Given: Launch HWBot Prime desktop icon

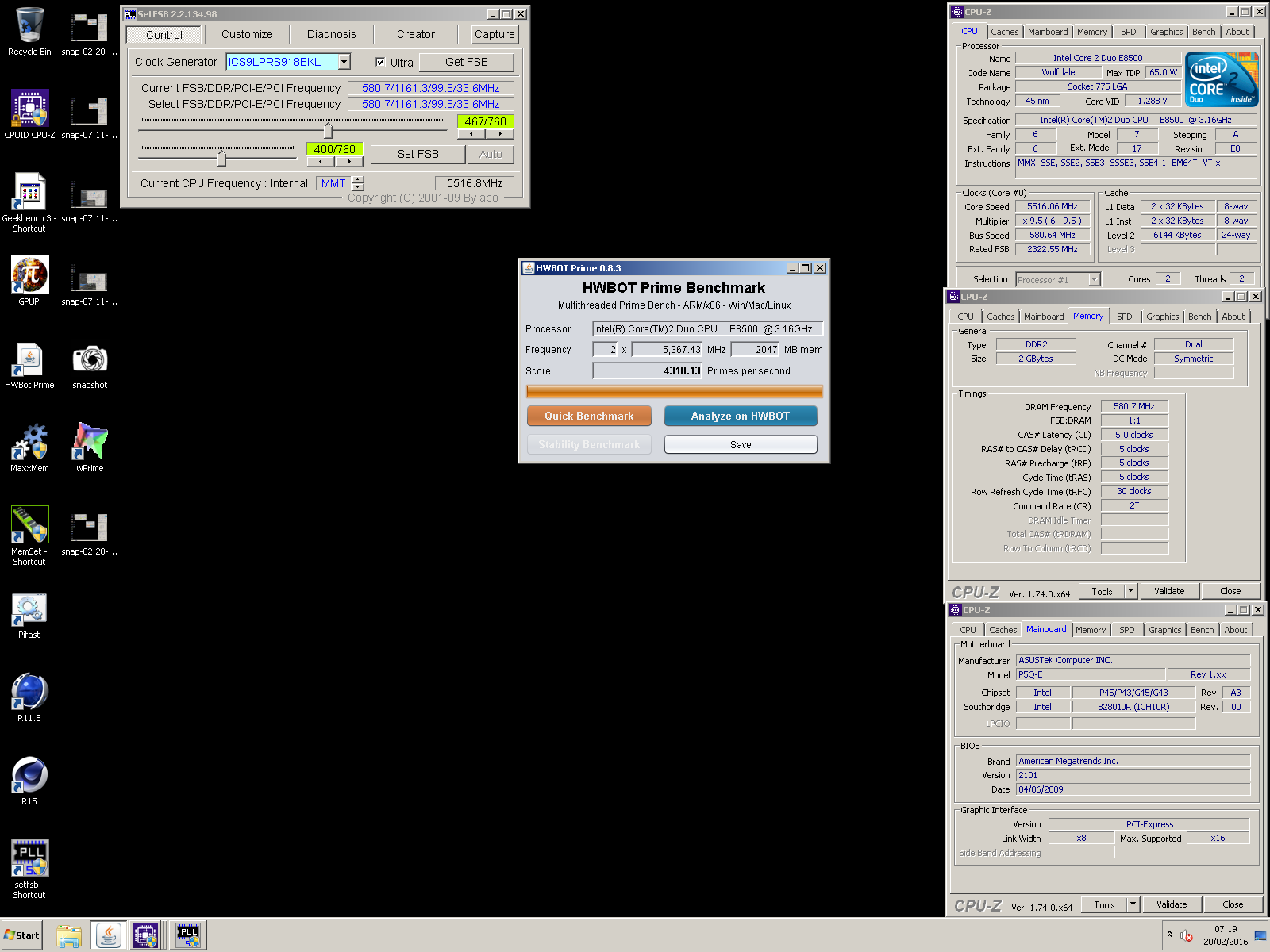Looking at the screenshot, I should [29, 365].
